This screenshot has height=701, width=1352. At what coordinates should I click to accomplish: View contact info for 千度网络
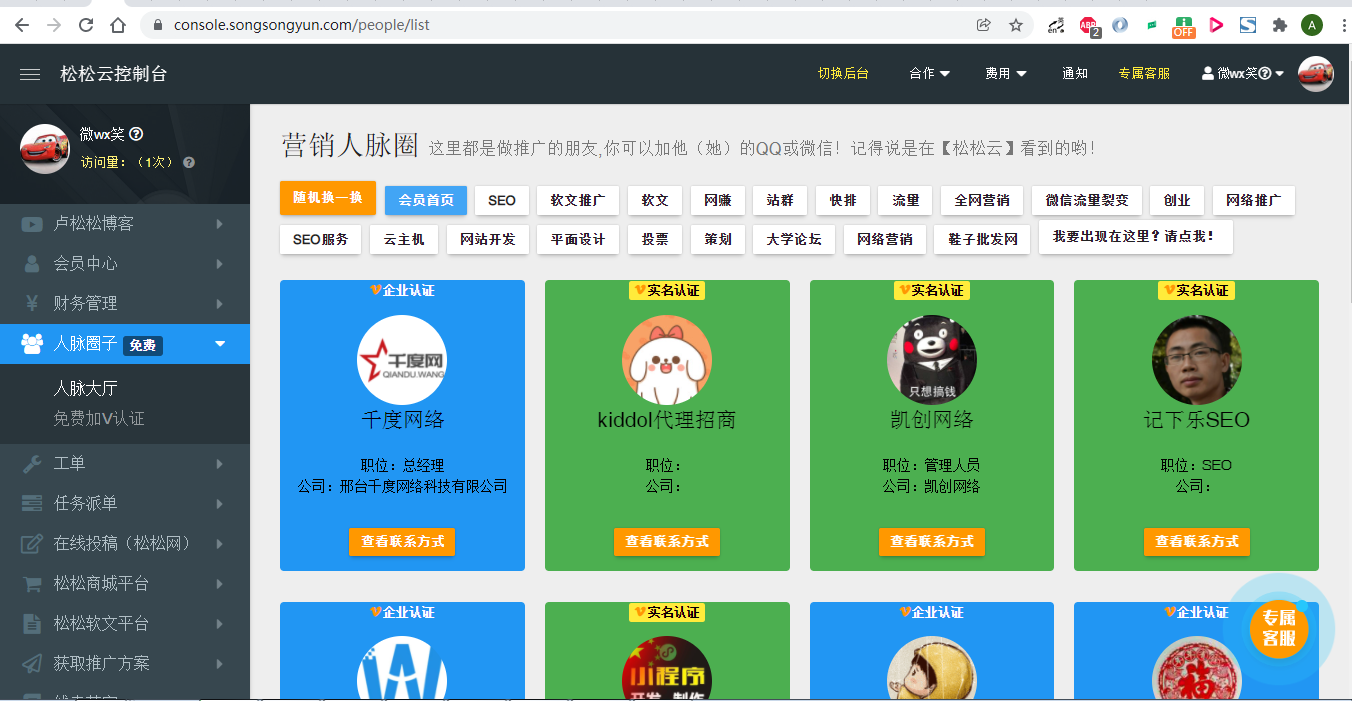coord(402,542)
